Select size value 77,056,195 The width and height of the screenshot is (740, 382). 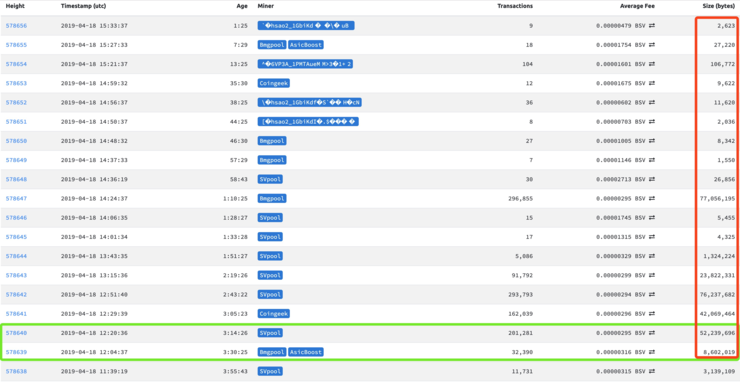[717, 198]
